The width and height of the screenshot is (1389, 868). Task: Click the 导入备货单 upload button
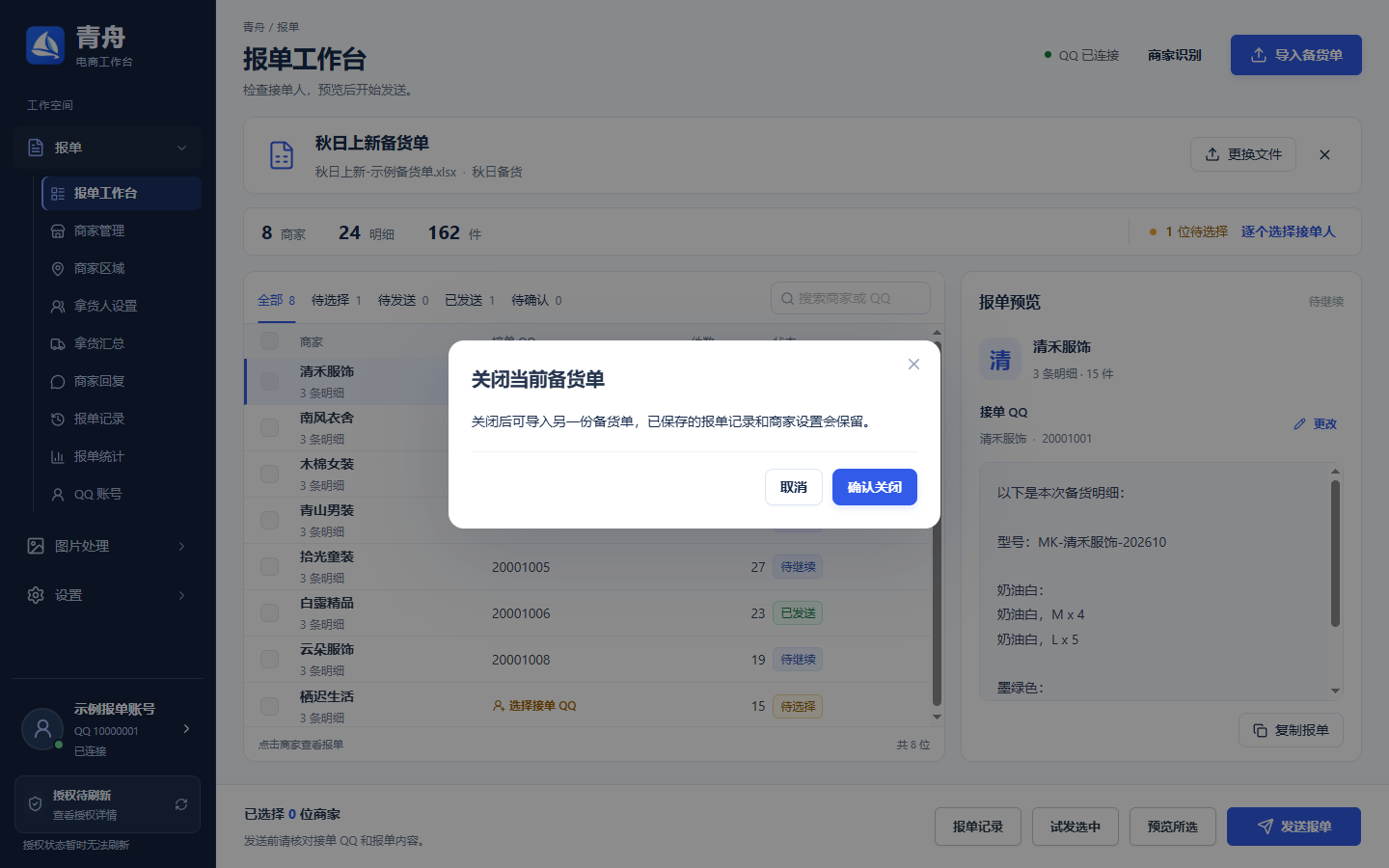(1295, 55)
